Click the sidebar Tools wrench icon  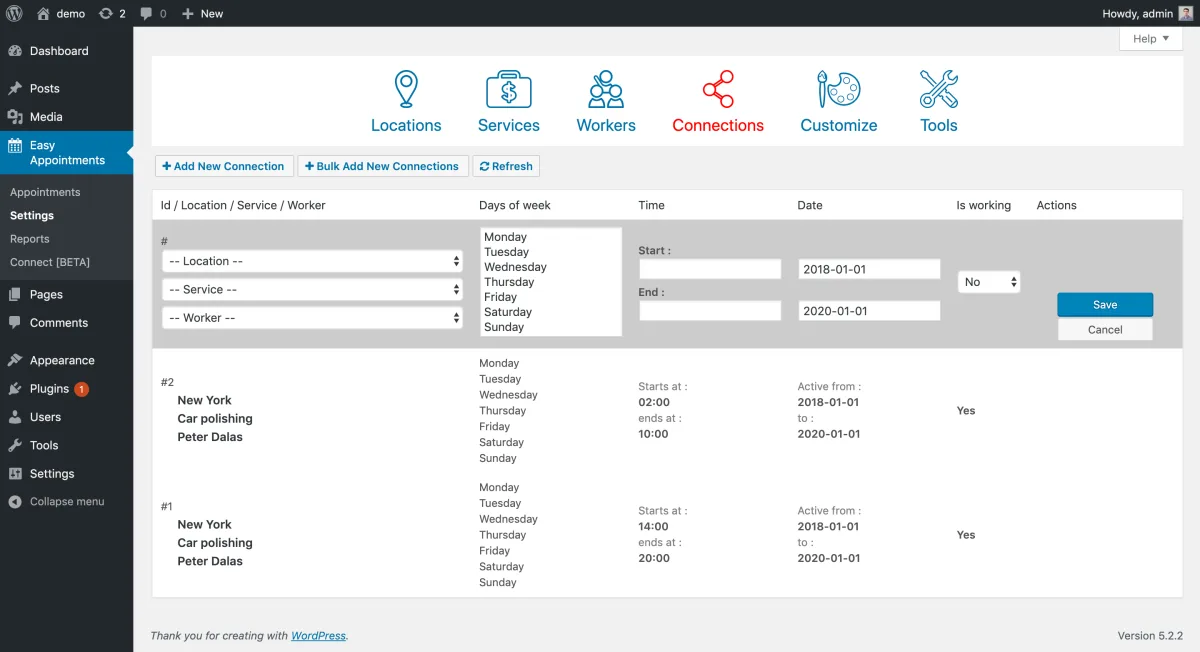pyautogui.click(x=15, y=445)
